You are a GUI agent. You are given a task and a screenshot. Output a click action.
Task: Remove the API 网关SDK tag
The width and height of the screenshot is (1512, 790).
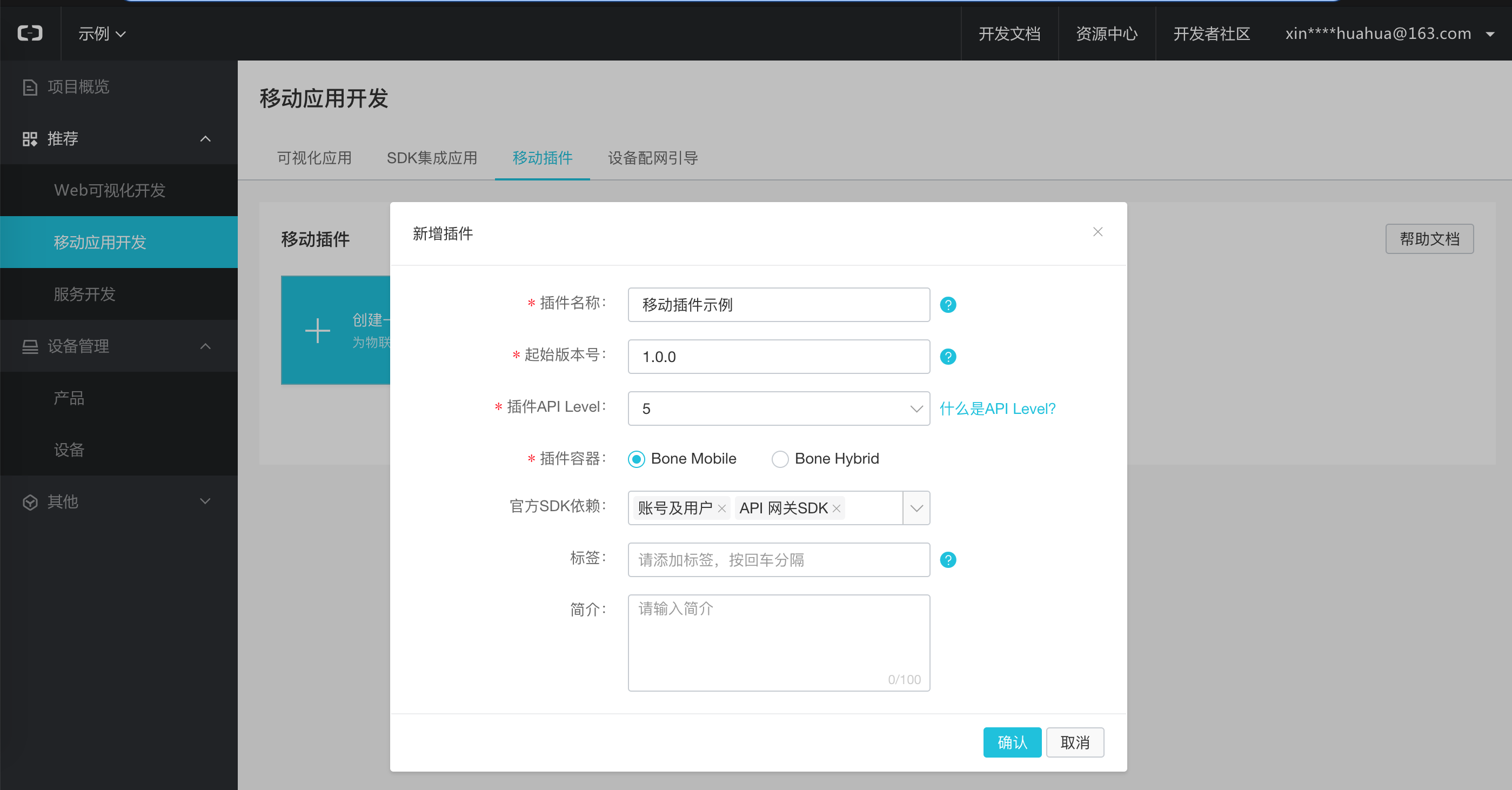point(837,508)
